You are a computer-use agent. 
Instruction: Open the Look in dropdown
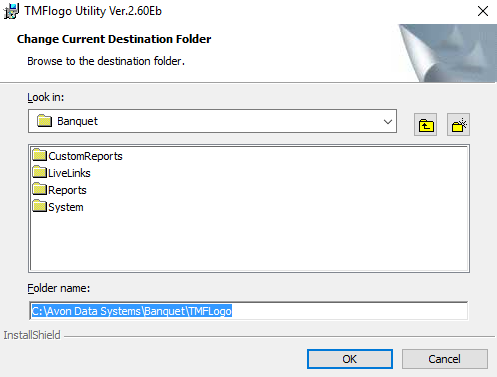(x=387, y=121)
